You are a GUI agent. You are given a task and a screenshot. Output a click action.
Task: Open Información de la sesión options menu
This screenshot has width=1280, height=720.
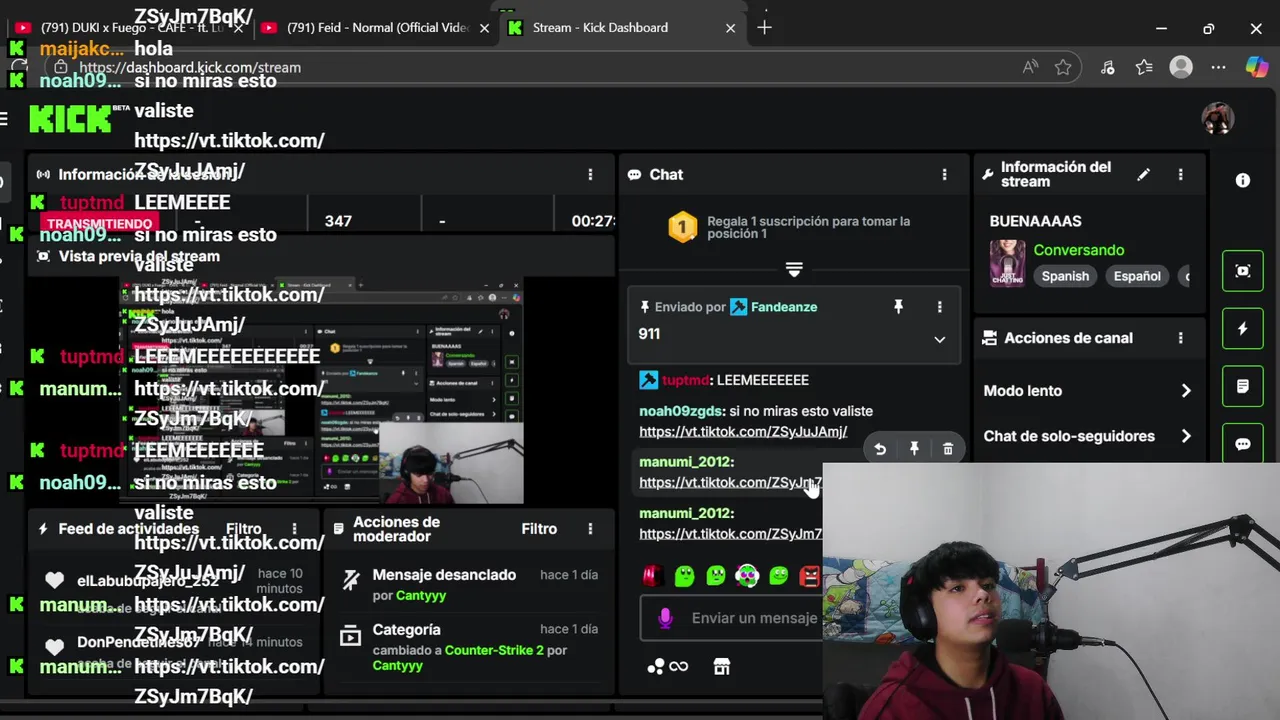pos(590,174)
